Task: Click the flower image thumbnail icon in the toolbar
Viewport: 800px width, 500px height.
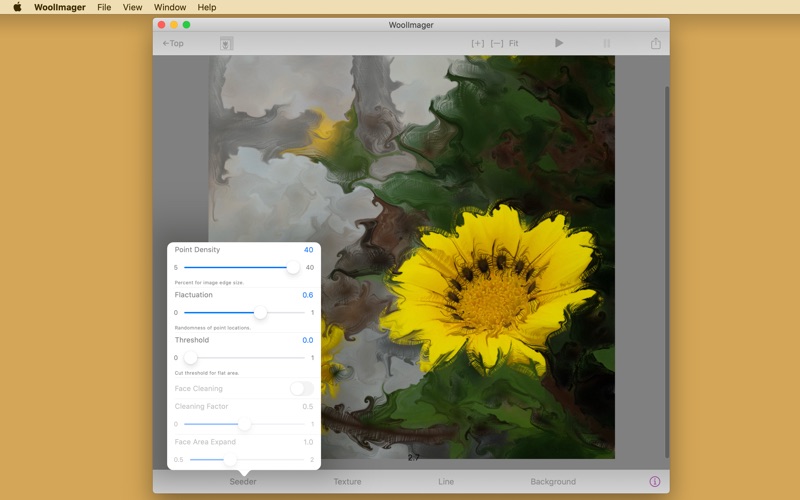Action: coord(227,43)
